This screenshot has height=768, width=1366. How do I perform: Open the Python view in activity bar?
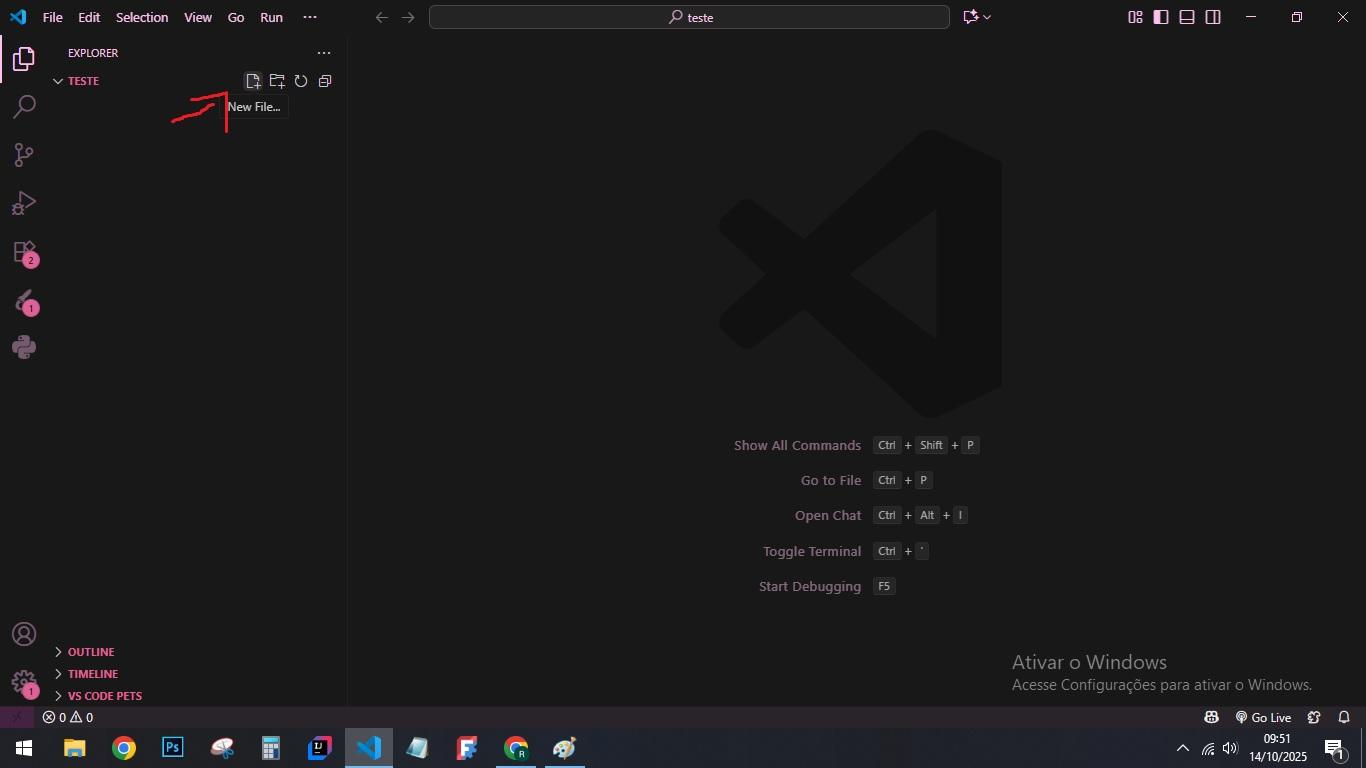pyautogui.click(x=24, y=347)
